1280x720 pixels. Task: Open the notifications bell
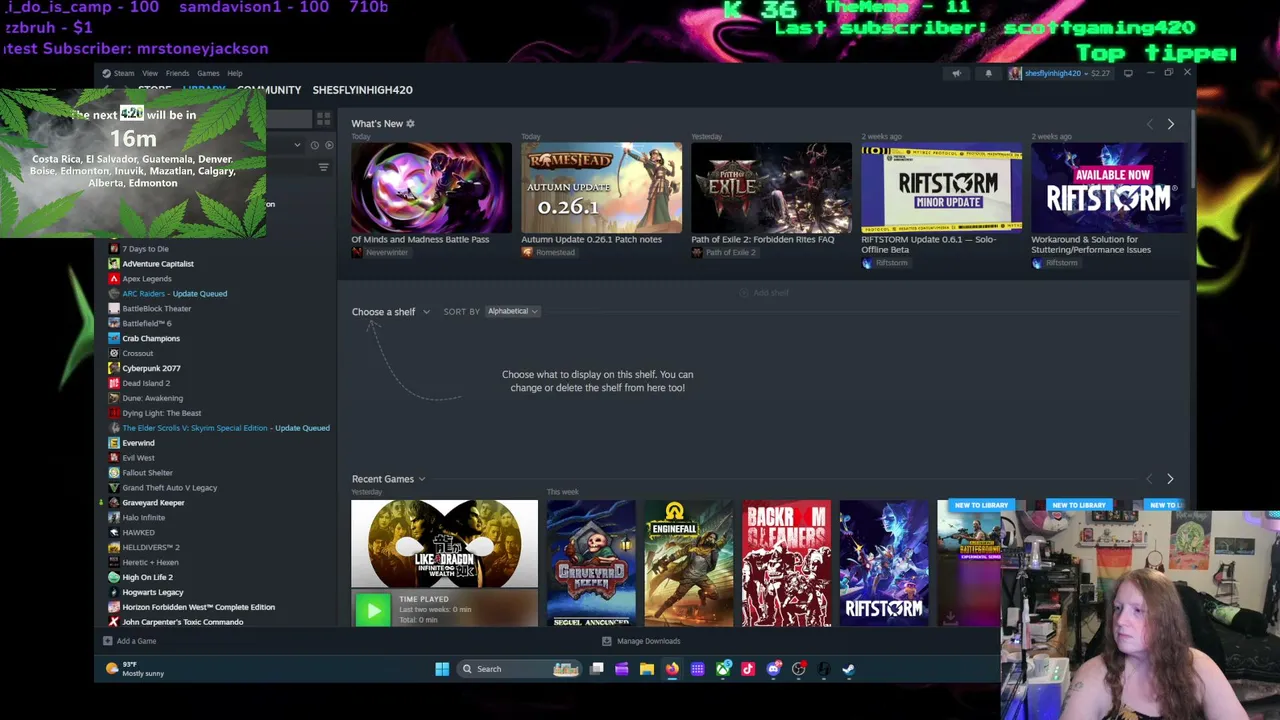pos(989,73)
